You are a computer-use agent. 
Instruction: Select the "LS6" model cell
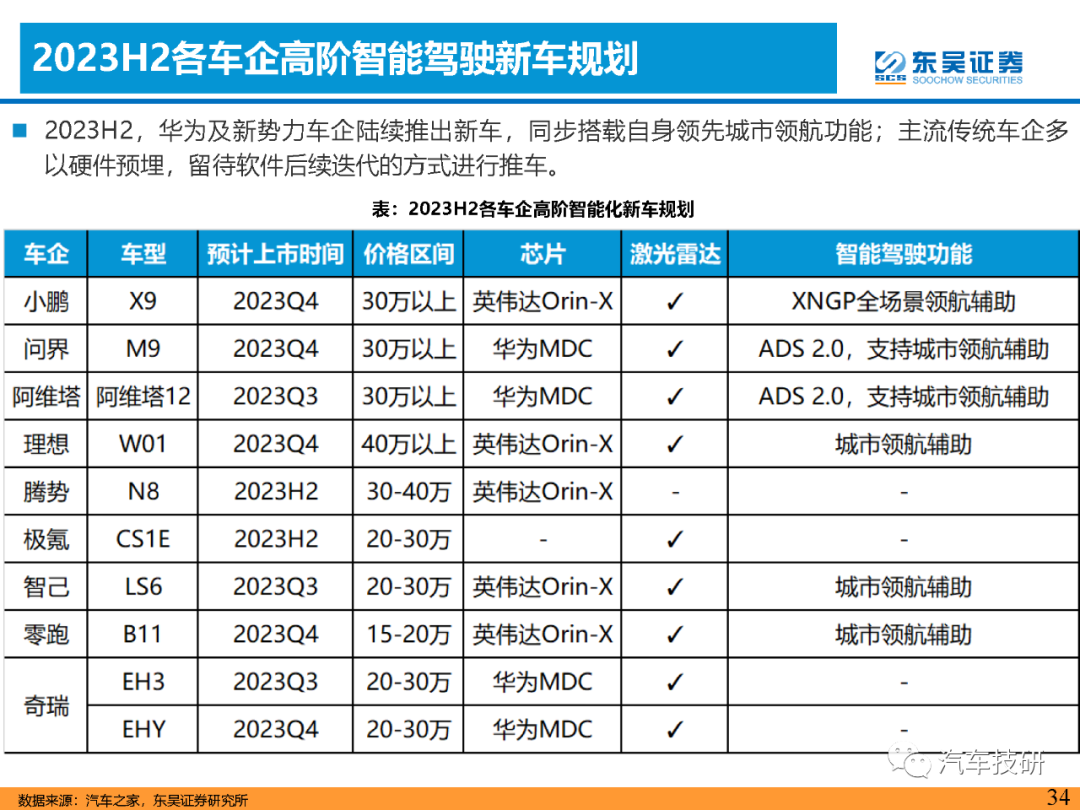pos(143,587)
